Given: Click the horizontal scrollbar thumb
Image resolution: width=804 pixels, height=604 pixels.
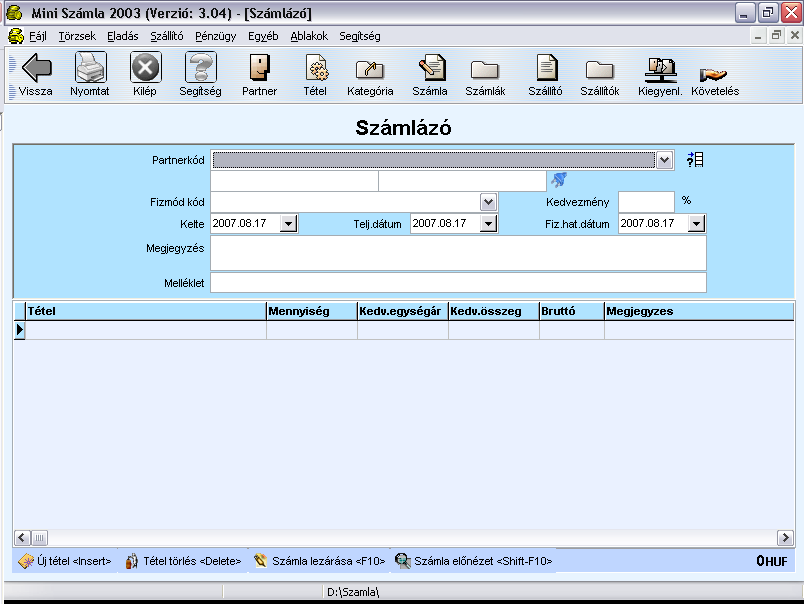Looking at the screenshot, I should click(x=39, y=538).
